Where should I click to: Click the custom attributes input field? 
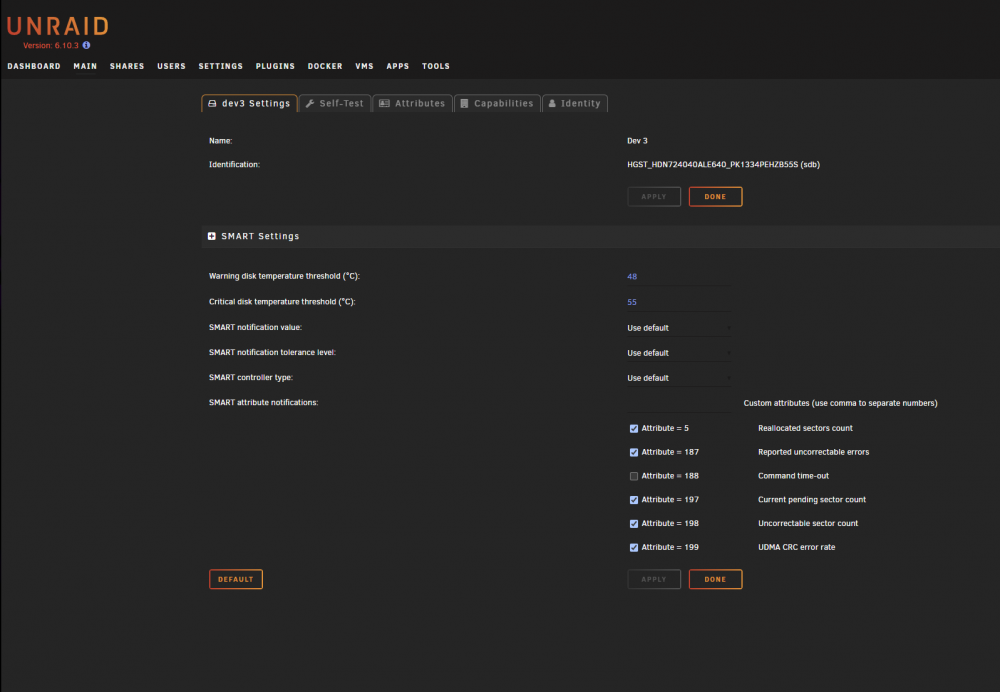click(679, 403)
